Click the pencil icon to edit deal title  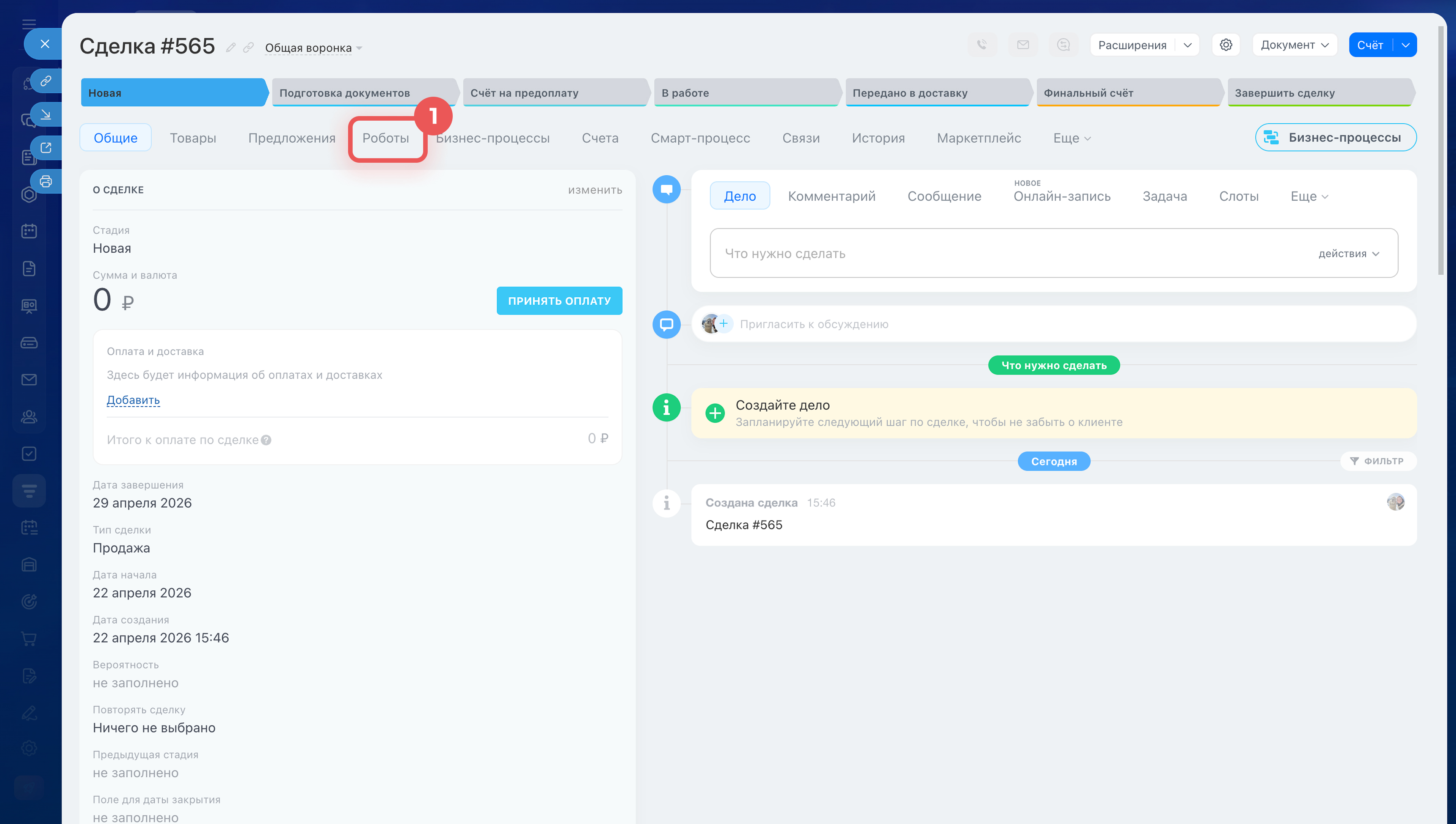coord(231,47)
